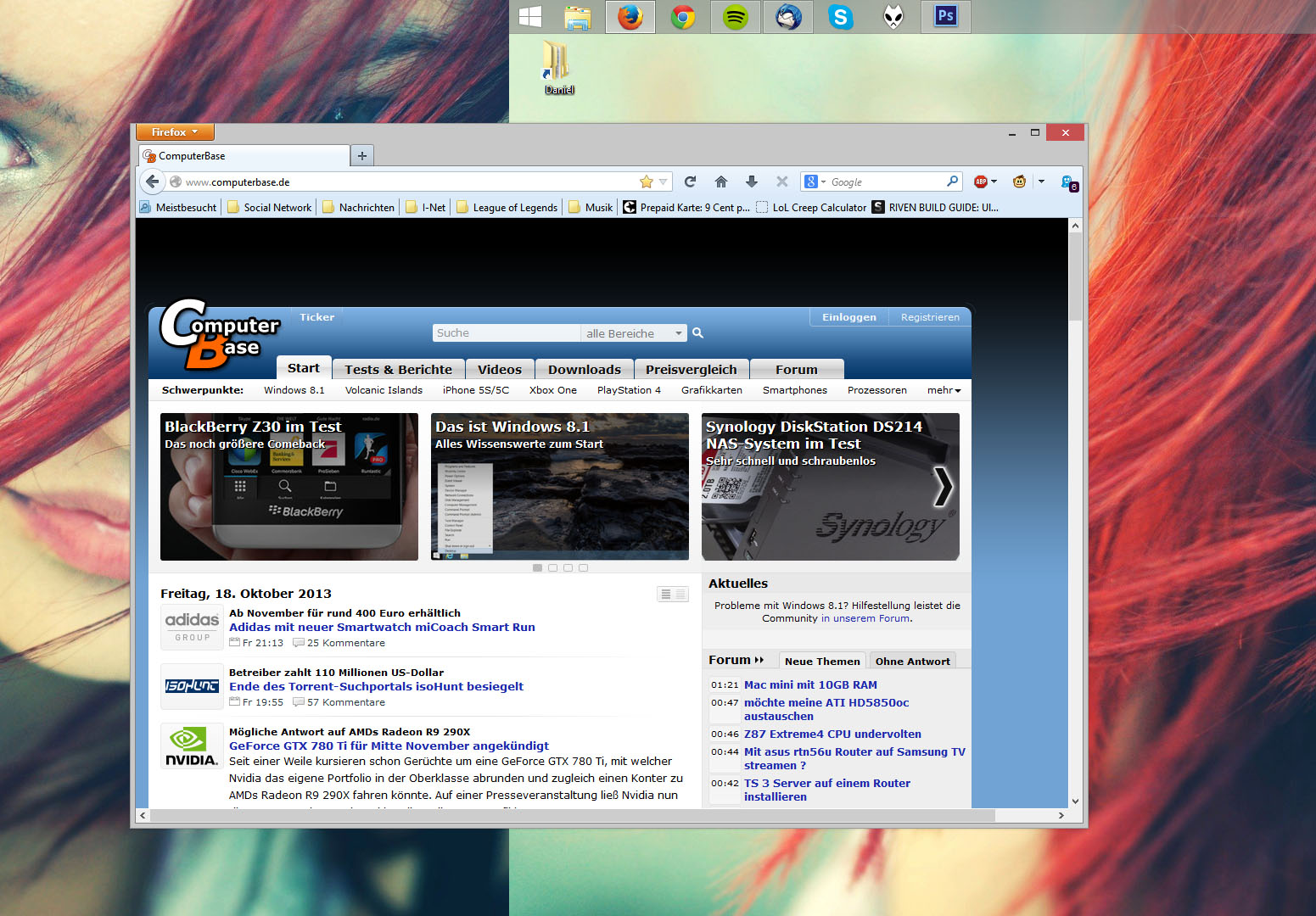The image size is (1316, 916).
Task: Open Foobar2000 alien-head icon in taskbar
Action: (x=893, y=17)
